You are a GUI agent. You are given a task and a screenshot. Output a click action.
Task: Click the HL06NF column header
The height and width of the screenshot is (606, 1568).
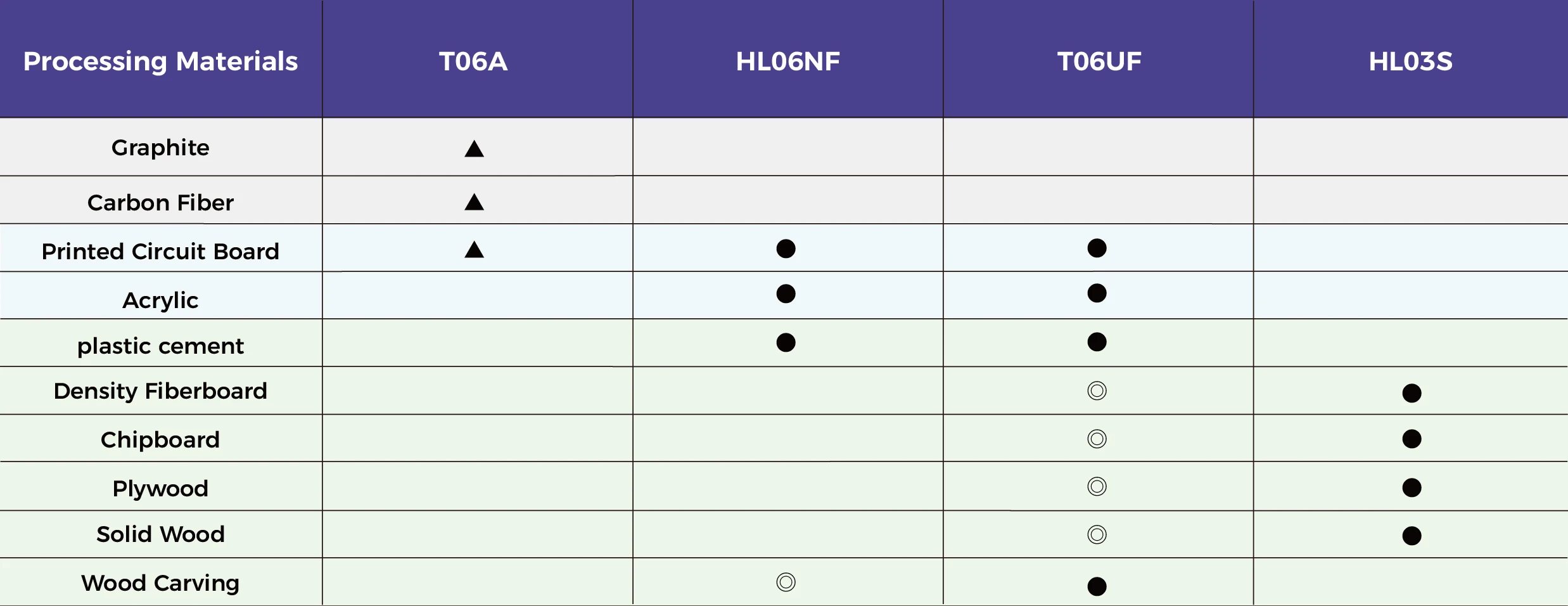tap(787, 61)
